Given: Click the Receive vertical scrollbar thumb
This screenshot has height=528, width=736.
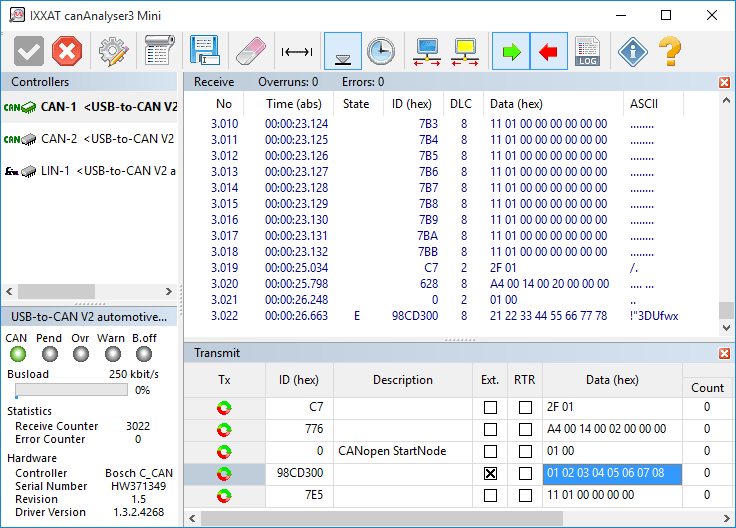Looking at the screenshot, I should [x=726, y=310].
